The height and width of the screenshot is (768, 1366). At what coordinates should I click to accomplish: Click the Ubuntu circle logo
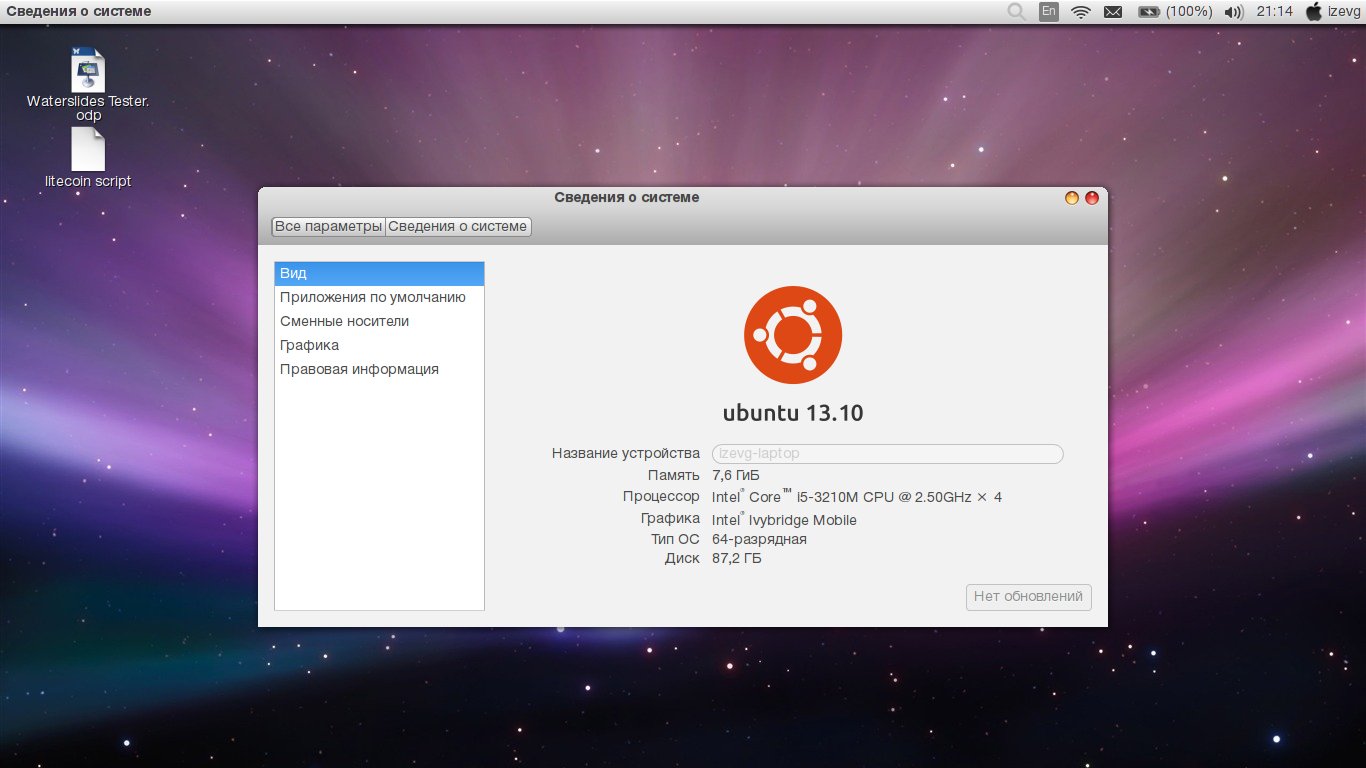793,335
